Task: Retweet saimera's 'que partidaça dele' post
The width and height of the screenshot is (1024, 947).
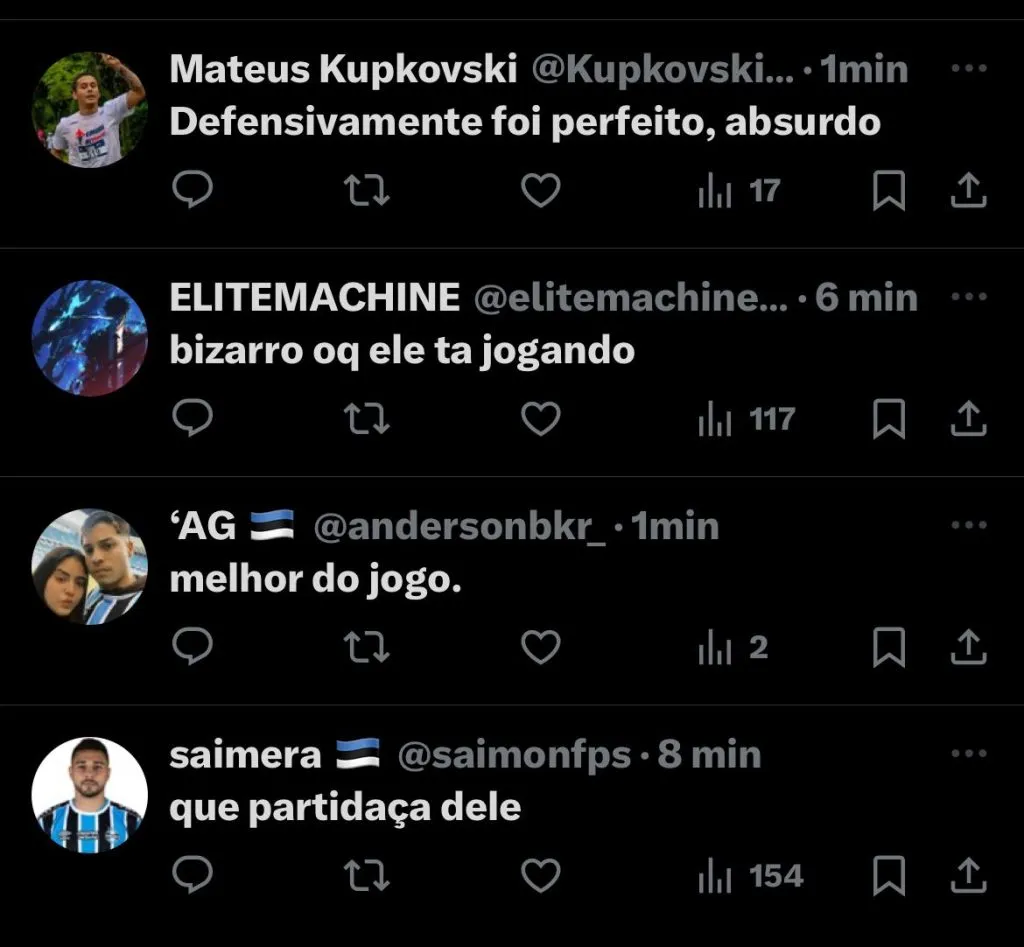Action: (366, 875)
